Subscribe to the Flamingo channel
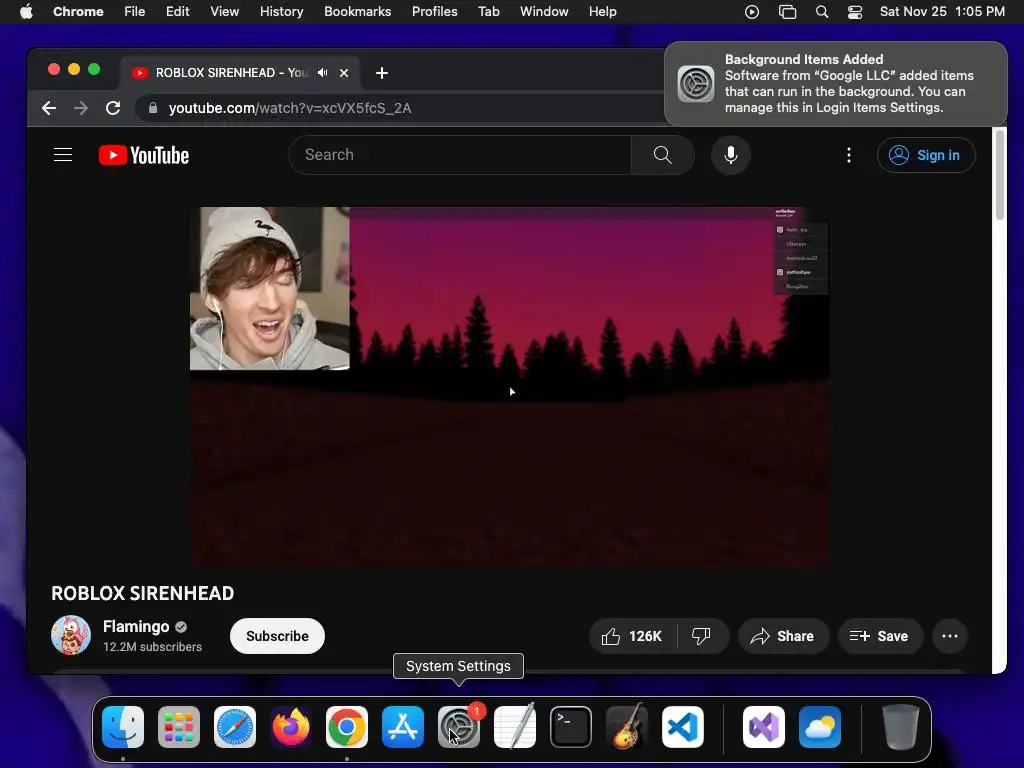 coord(277,636)
